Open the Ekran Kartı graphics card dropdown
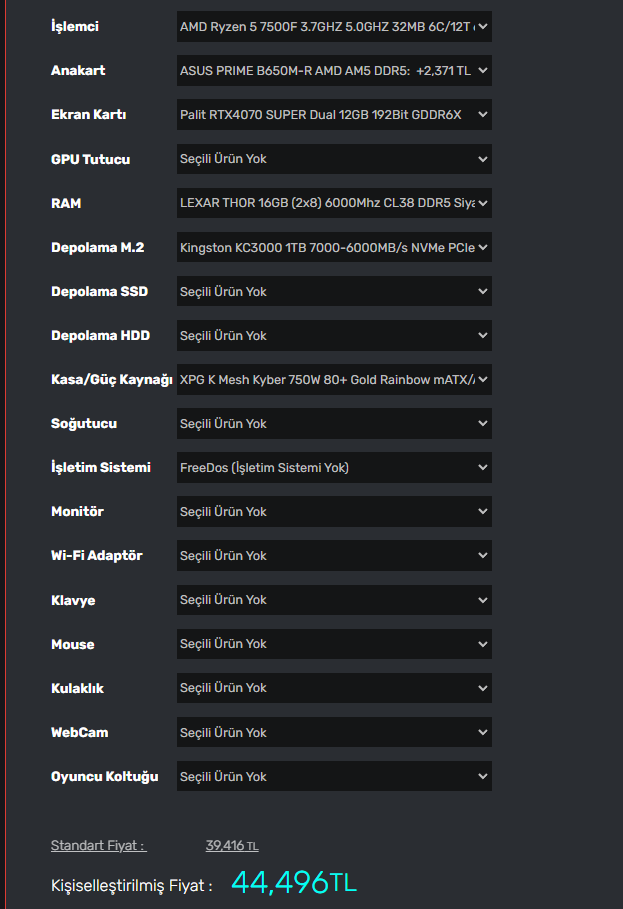 click(x=334, y=115)
